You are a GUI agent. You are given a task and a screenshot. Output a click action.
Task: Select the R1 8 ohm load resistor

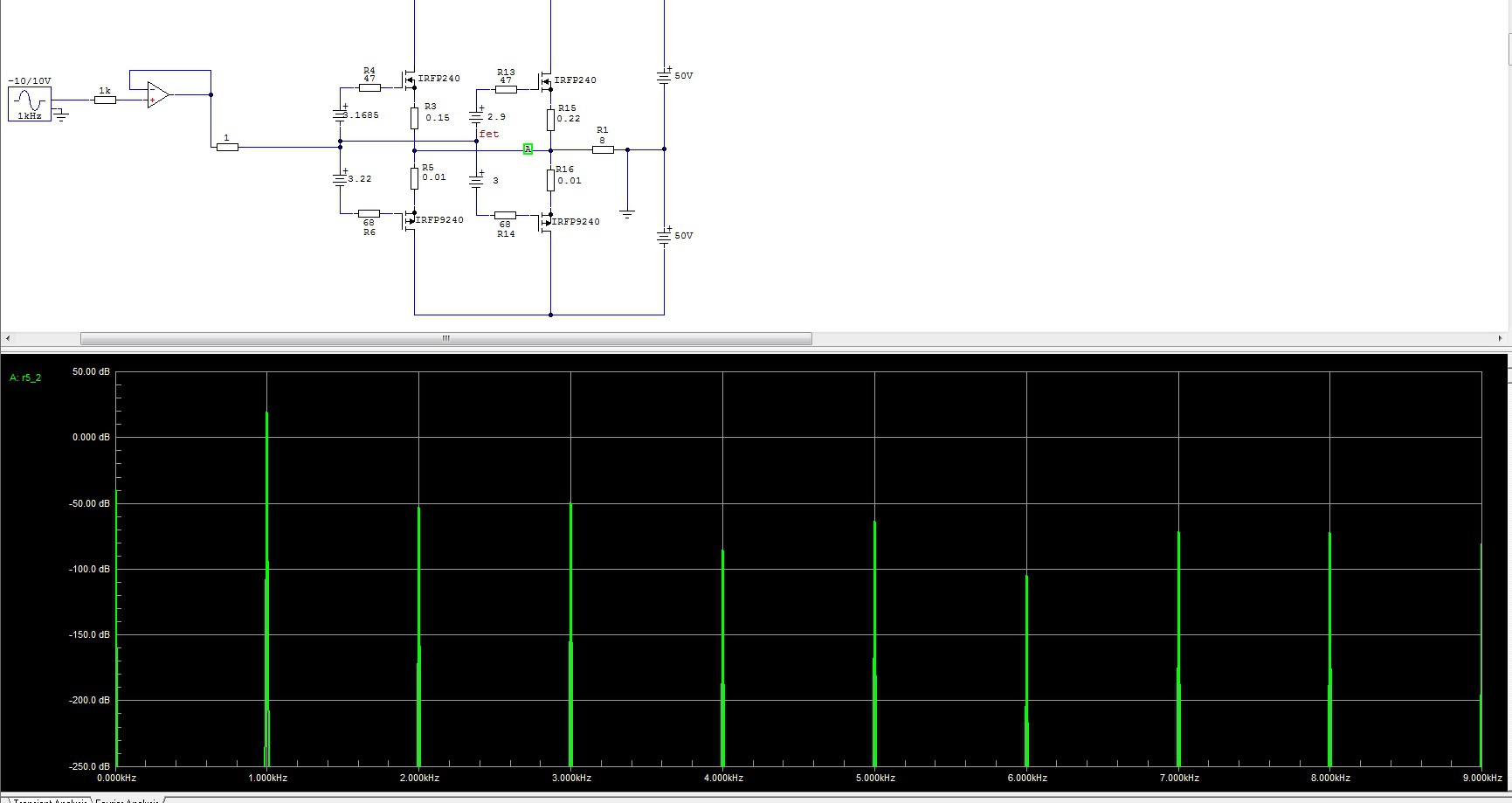[x=603, y=150]
